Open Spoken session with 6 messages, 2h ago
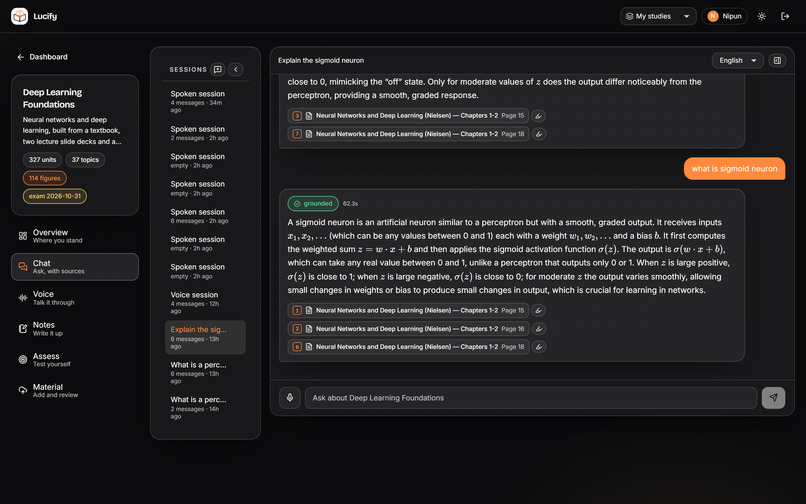The width and height of the screenshot is (806, 504). (205, 216)
